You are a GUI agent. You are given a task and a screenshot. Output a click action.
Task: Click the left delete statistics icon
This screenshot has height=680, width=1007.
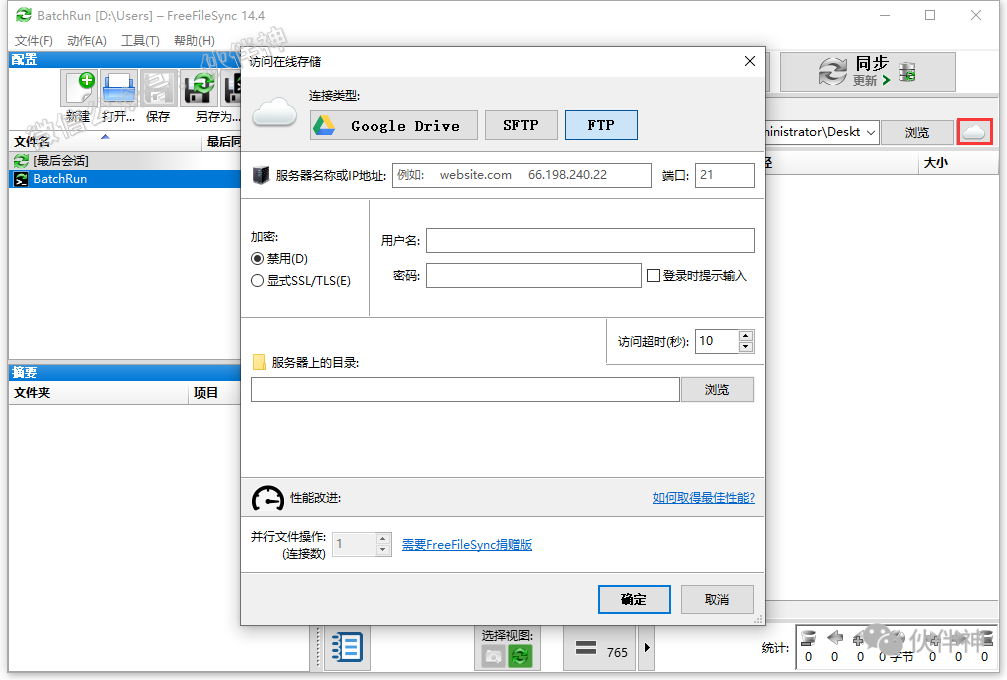pos(809,638)
